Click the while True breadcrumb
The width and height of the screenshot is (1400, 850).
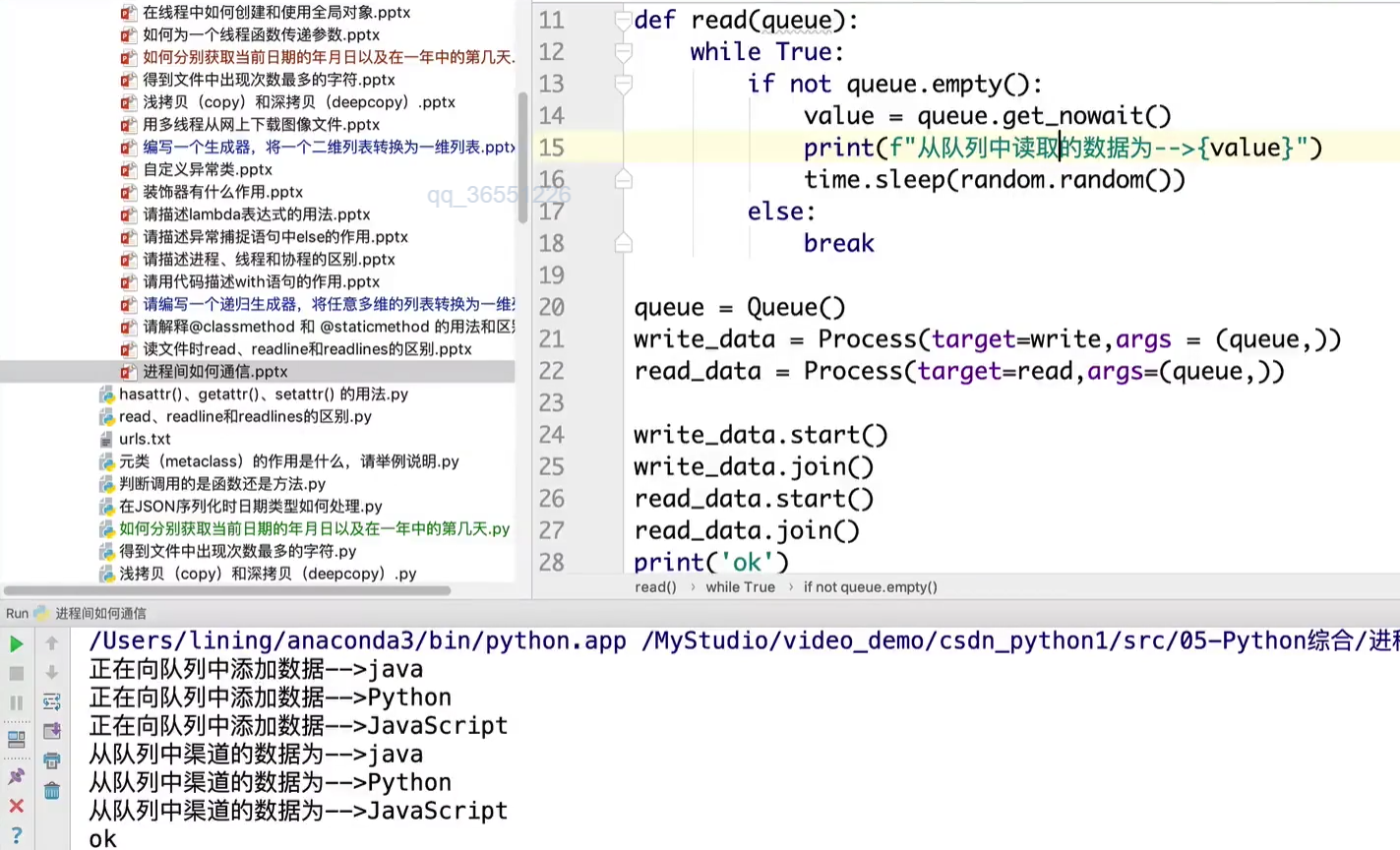(740, 587)
